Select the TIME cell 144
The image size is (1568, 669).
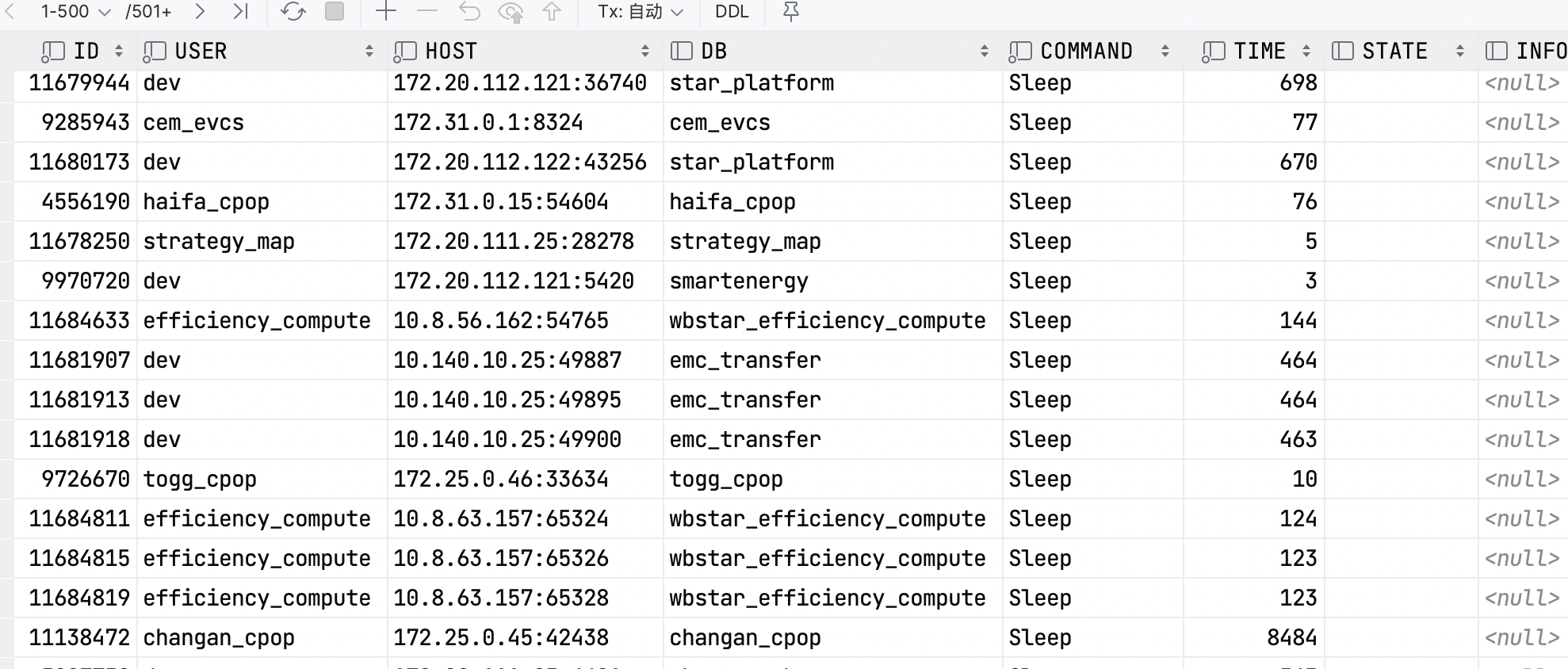(1254, 320)
